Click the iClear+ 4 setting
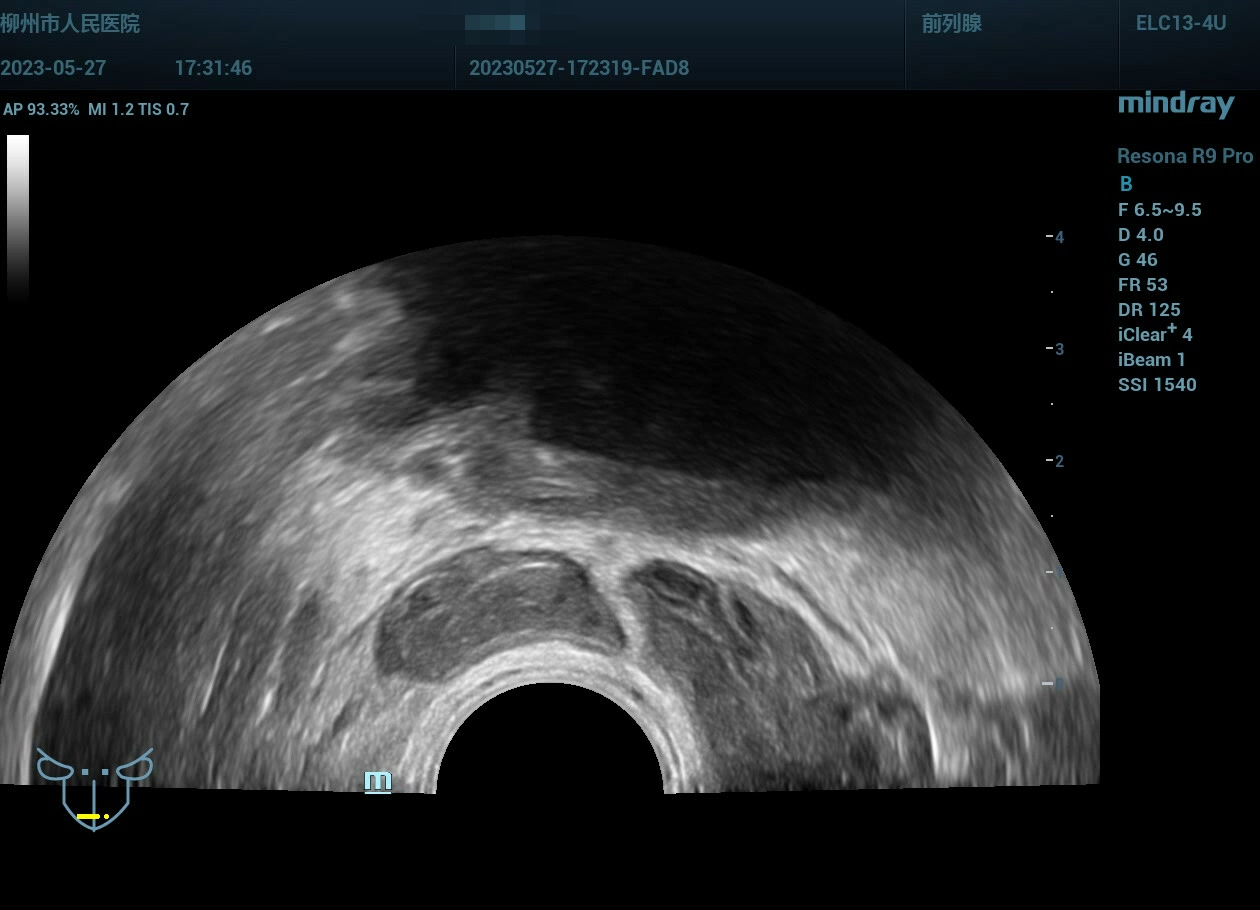Image resolution: width=1260 pixels, height=910 pixels. 1155,335
